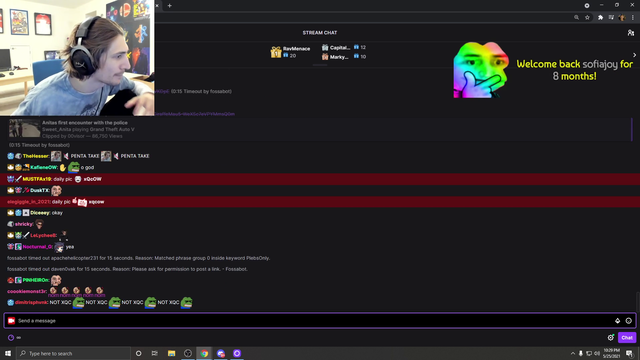
Task: Click the taskbar clock showing 10:29 PM
Action: coord(611,353)
